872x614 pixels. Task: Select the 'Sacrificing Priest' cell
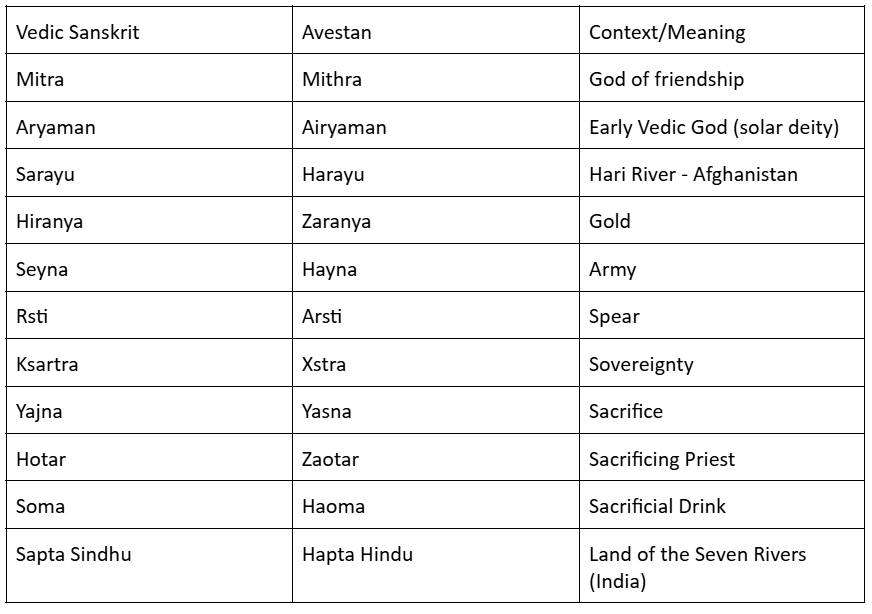[x=722, y=458]
